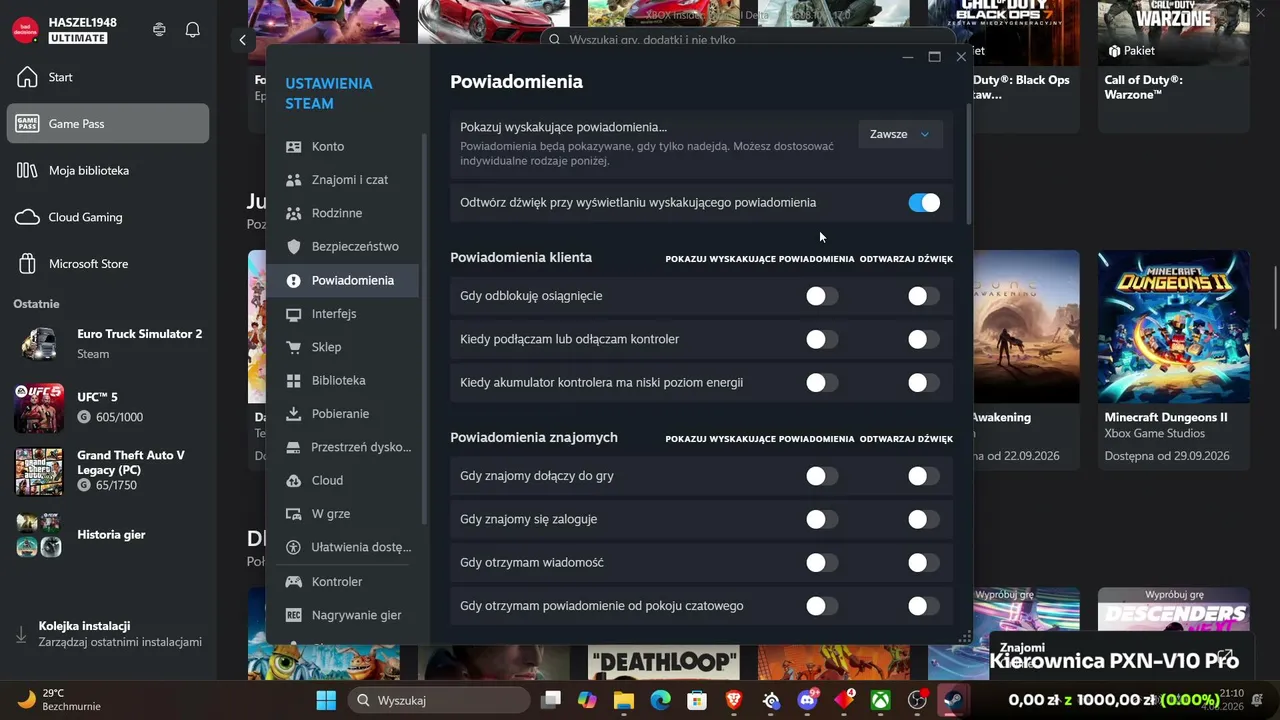
Task: Toggle sound for 'Gdy otrzymam wiadomość'
Action: [x=924, y=562]
